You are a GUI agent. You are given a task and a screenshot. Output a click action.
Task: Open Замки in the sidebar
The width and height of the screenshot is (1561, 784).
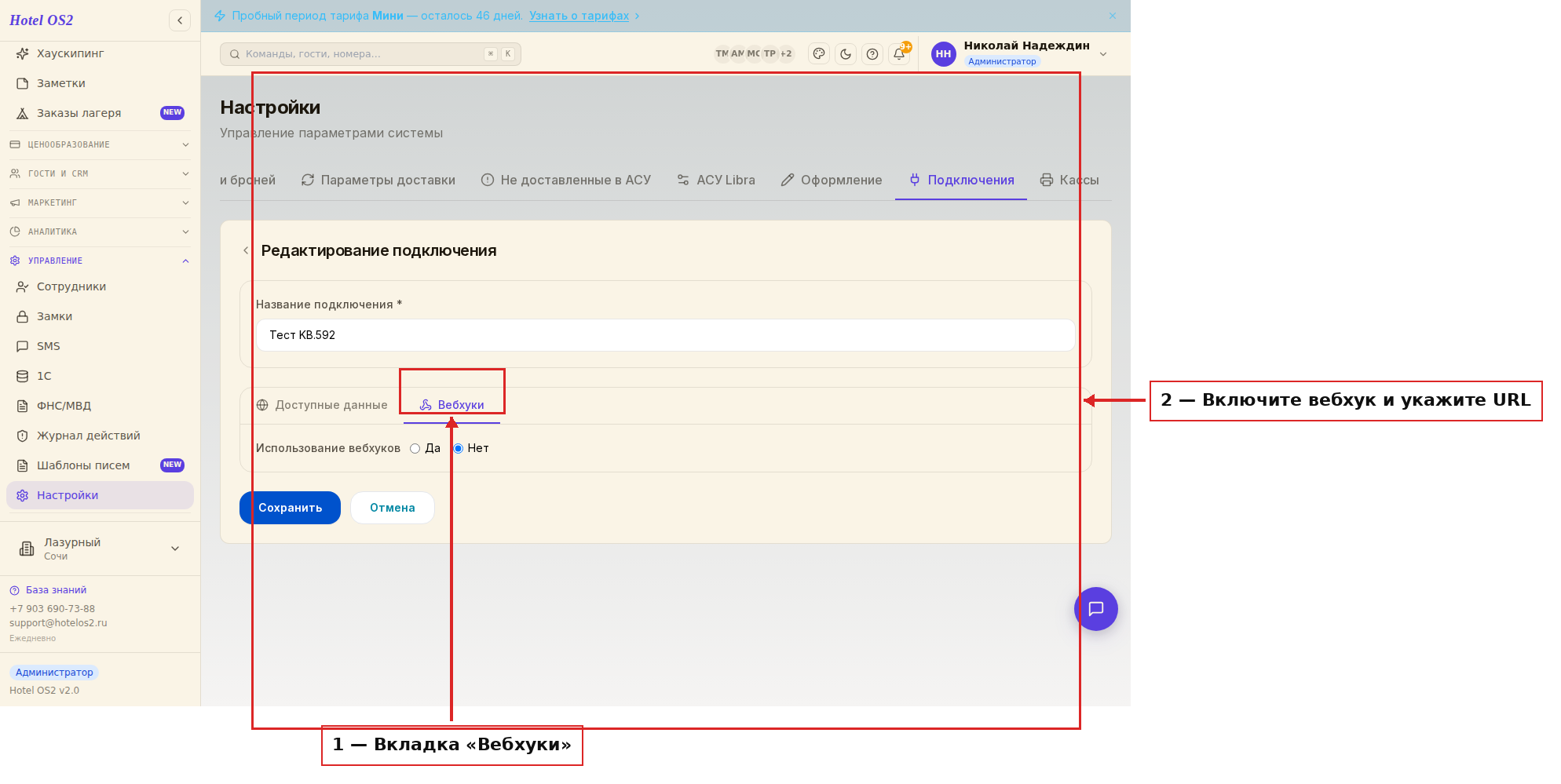(100, 316)
